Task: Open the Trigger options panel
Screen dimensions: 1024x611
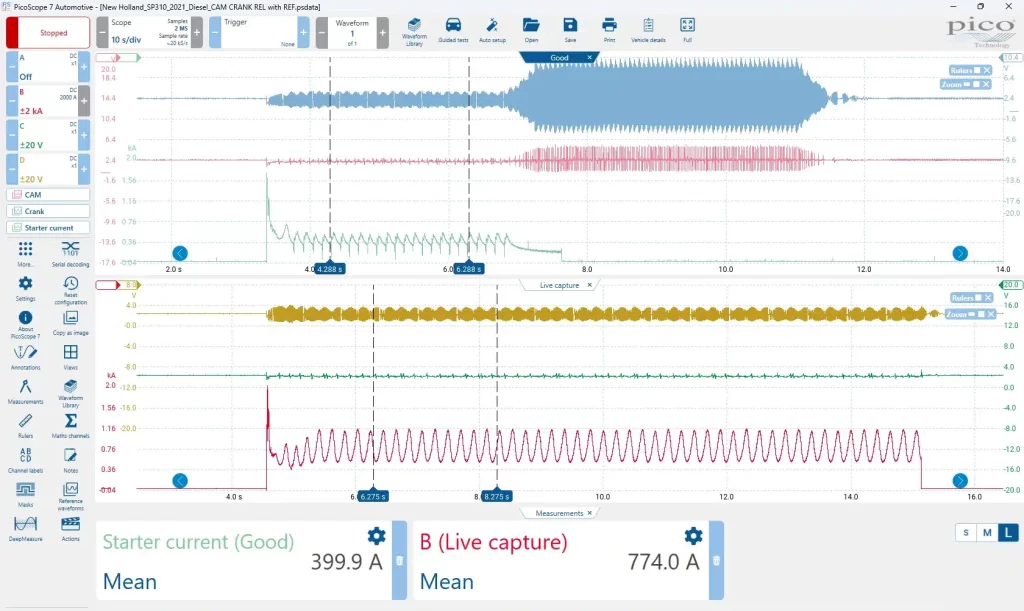Action: click(x=253, y=32)
